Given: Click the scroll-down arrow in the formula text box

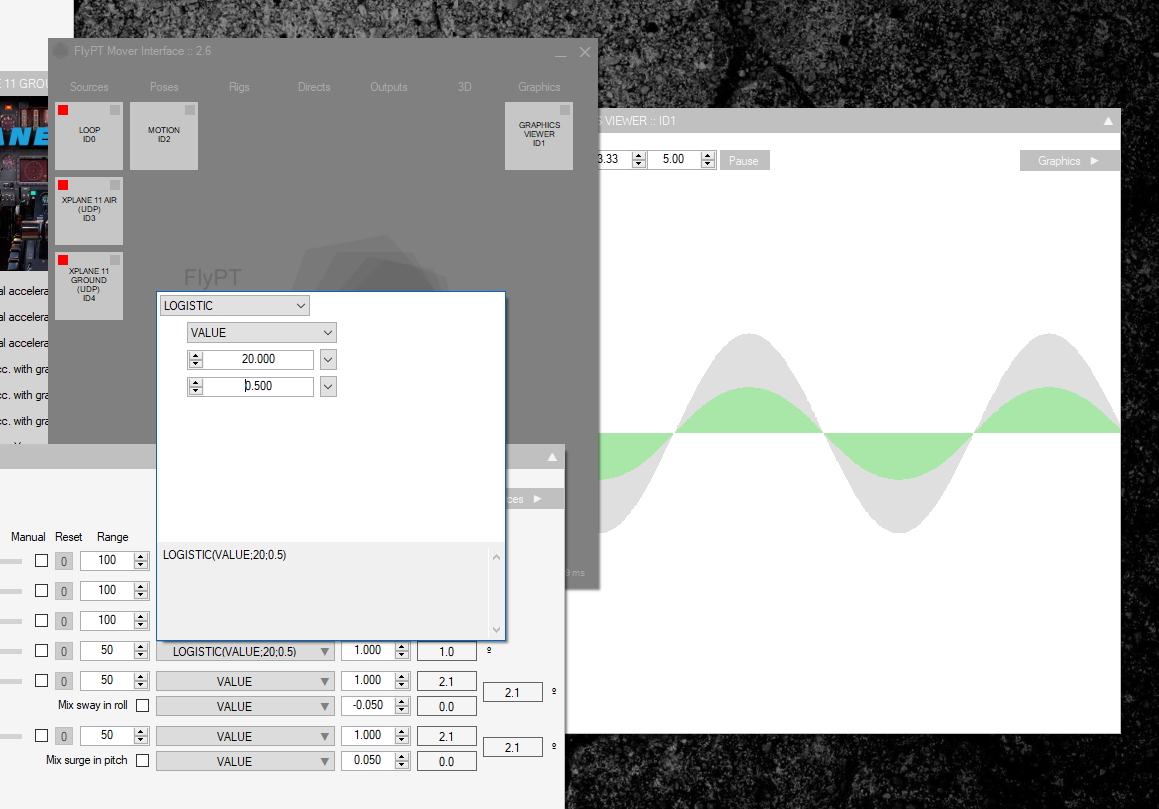Looking at the screenshot, I should pyautogui.click(x=496, y=630).
